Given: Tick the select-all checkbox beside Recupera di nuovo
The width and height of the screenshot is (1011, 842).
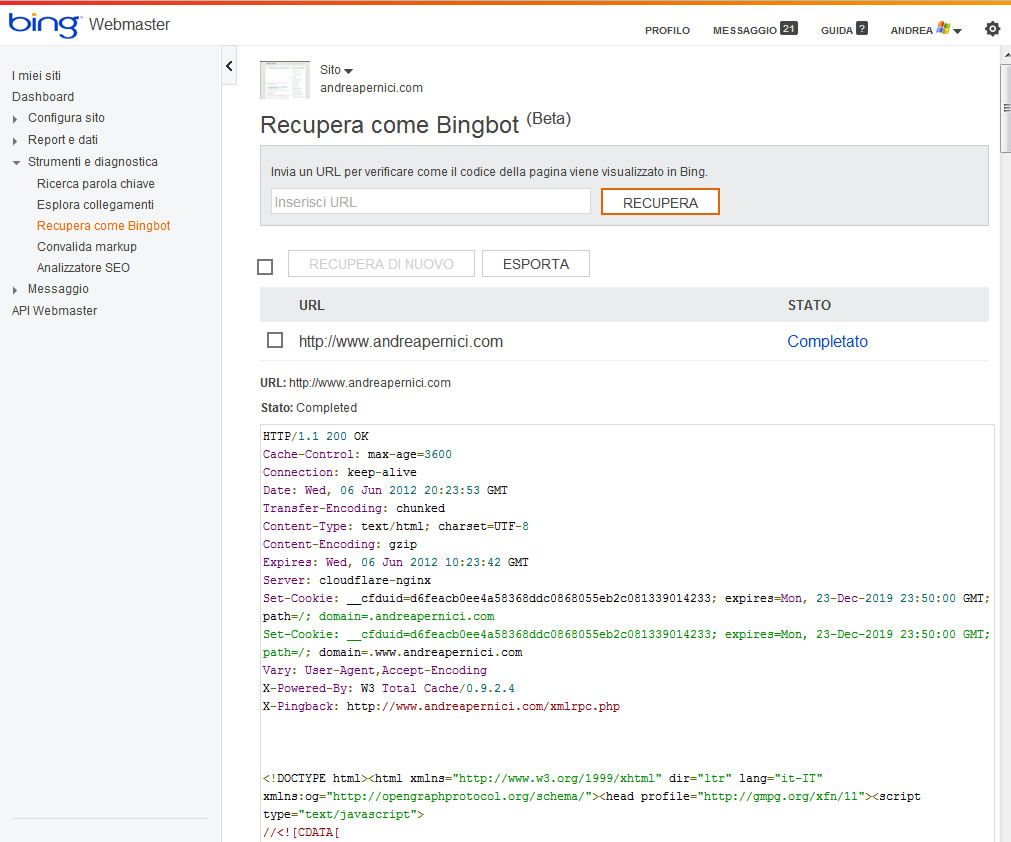Looking at the screenshot, I should coord(265,266).
